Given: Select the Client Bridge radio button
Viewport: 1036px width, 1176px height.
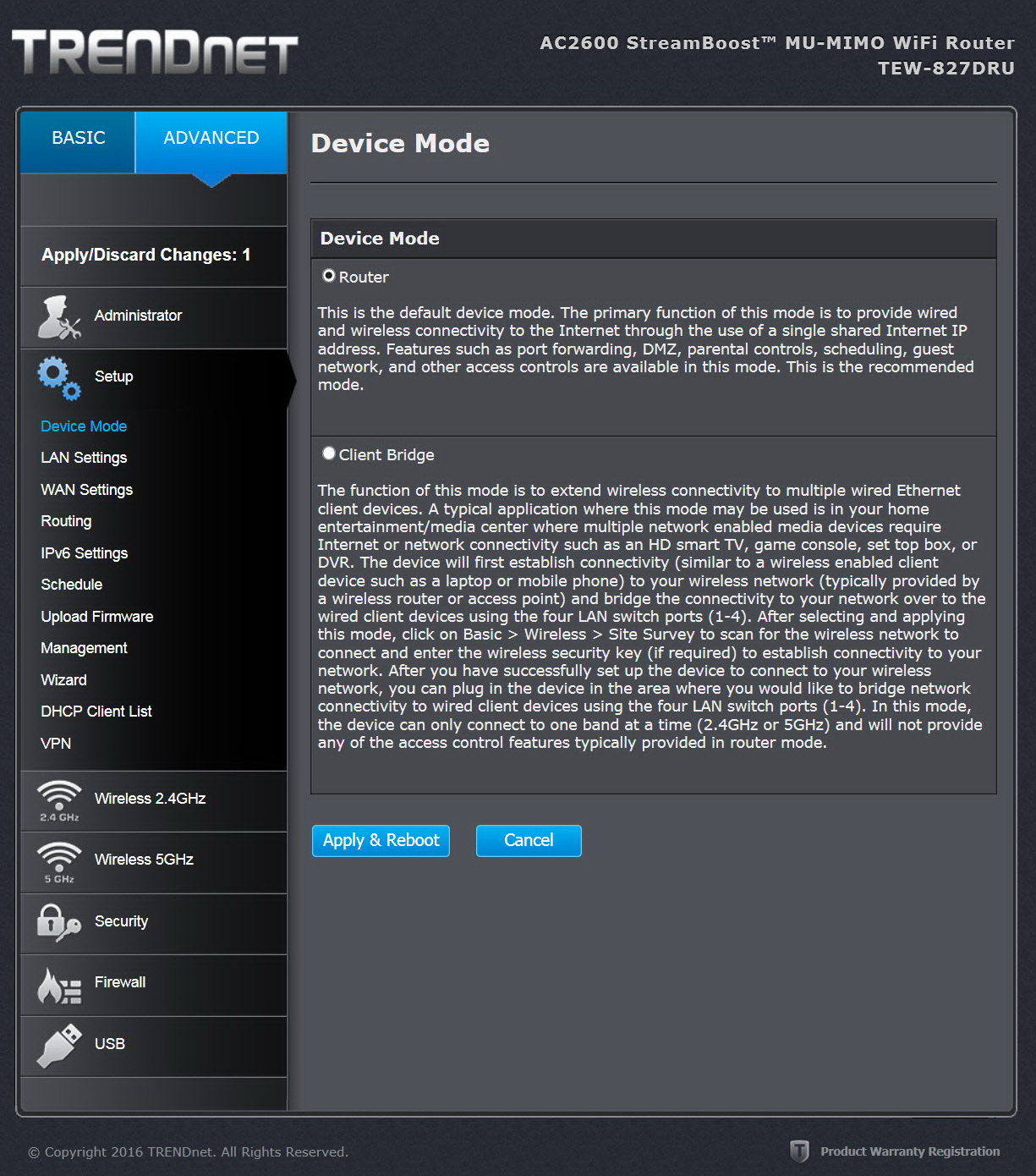Looking at the screenshot, I should click(x=329, y=453).
